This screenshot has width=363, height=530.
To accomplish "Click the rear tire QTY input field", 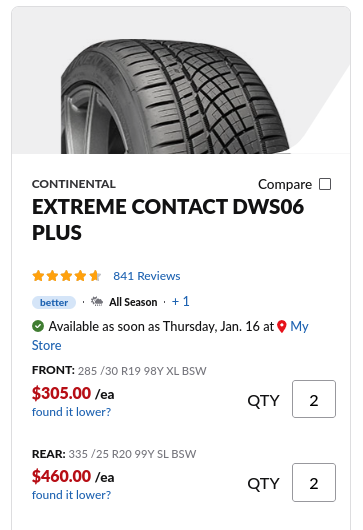I will tap(314, 482).
